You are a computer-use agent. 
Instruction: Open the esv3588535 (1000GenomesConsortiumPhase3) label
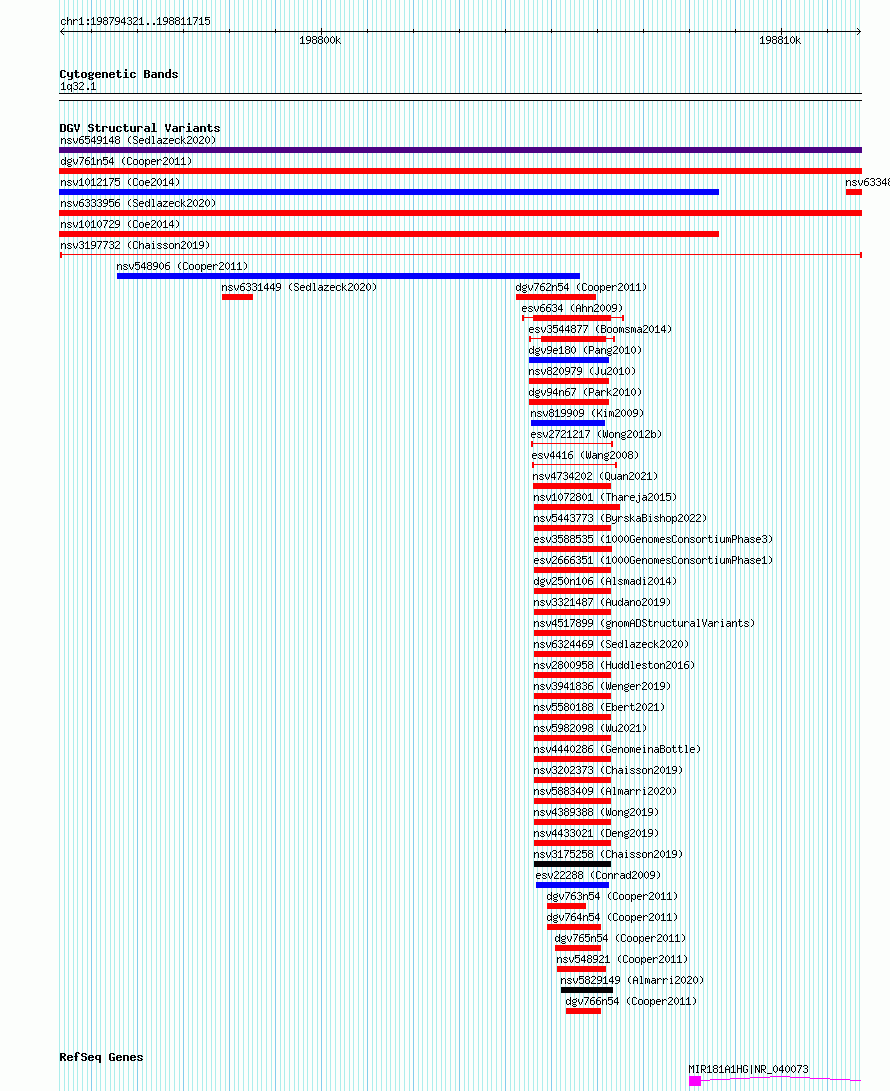pyautogui.click(x=653, y=539)
